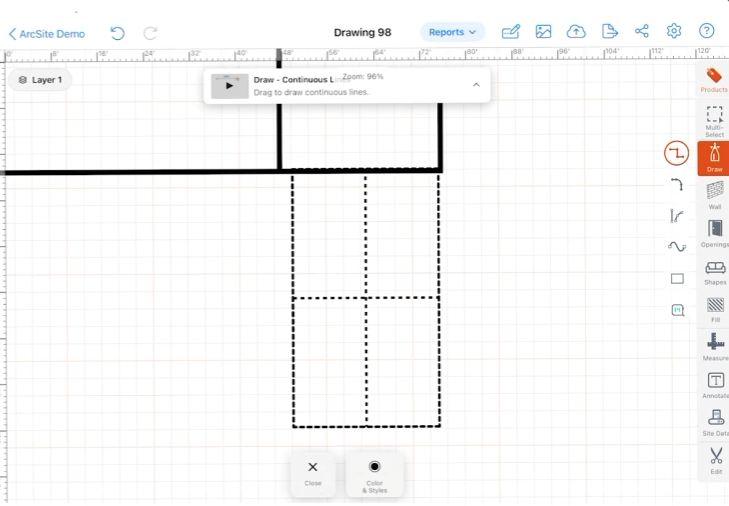
Task: Undo the last action
Action: pos(117,33)
